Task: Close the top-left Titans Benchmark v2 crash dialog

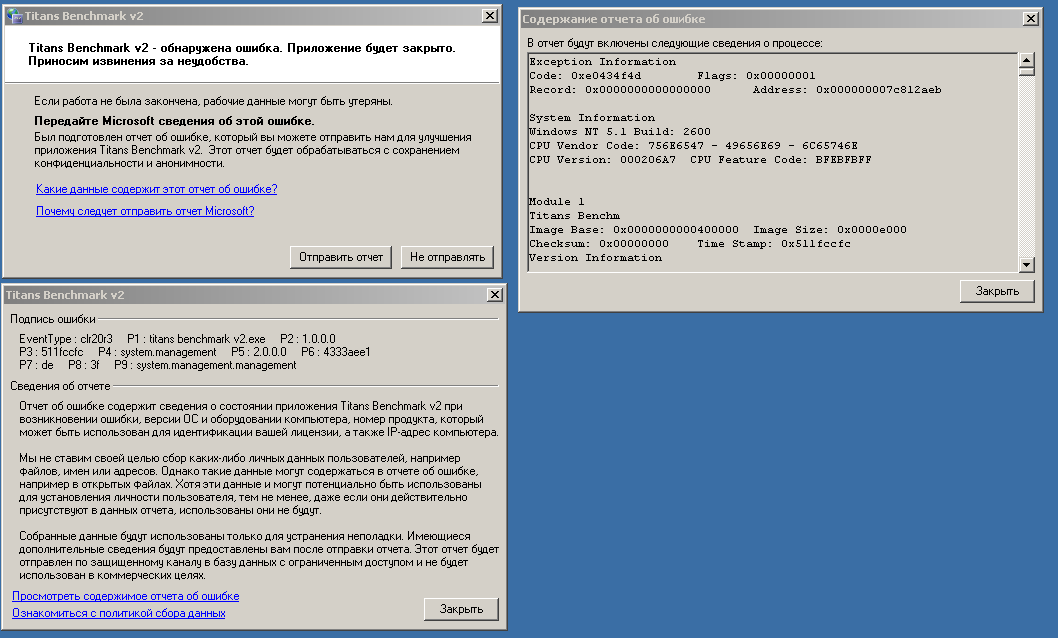Action: (x=489, y=16)
